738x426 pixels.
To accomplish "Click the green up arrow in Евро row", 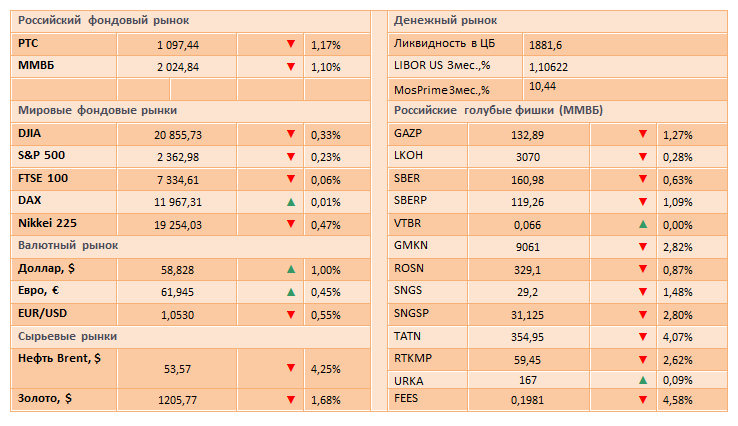I will coord(290,292).
